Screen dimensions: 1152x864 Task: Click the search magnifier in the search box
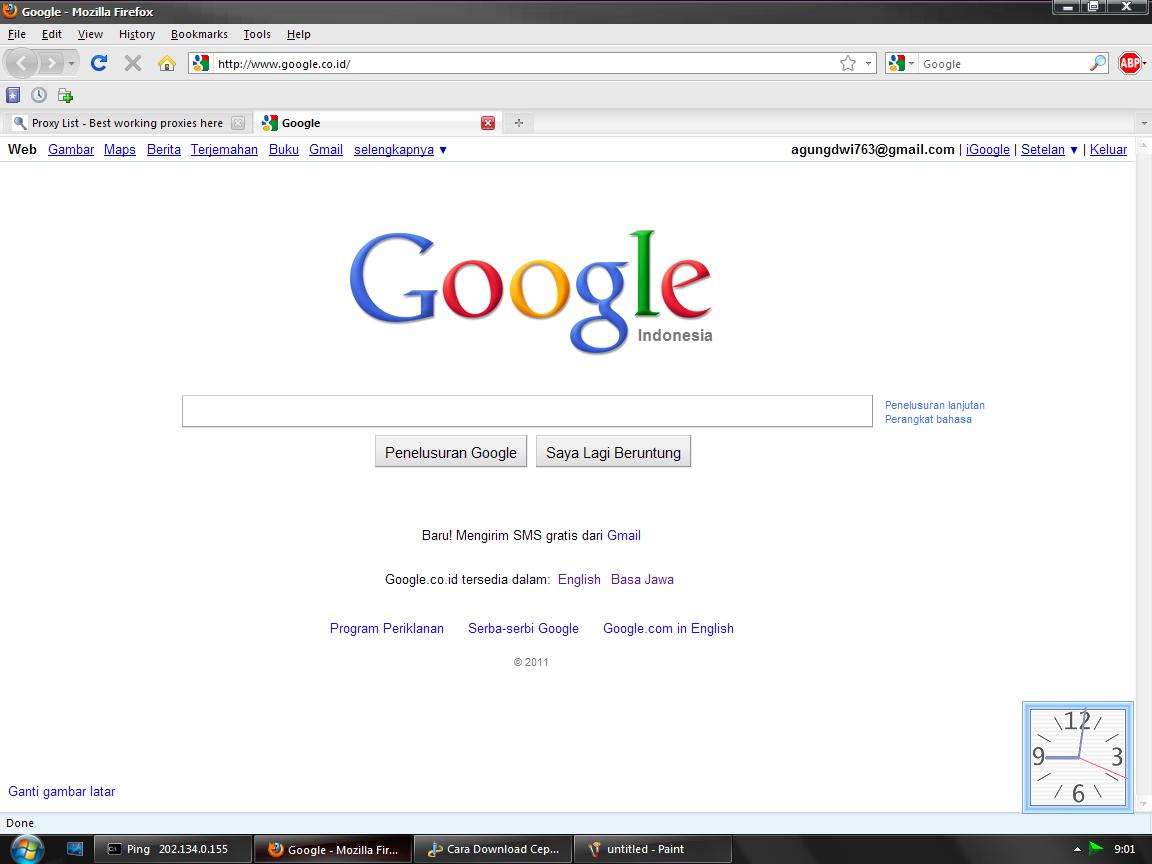point(1098,63)
